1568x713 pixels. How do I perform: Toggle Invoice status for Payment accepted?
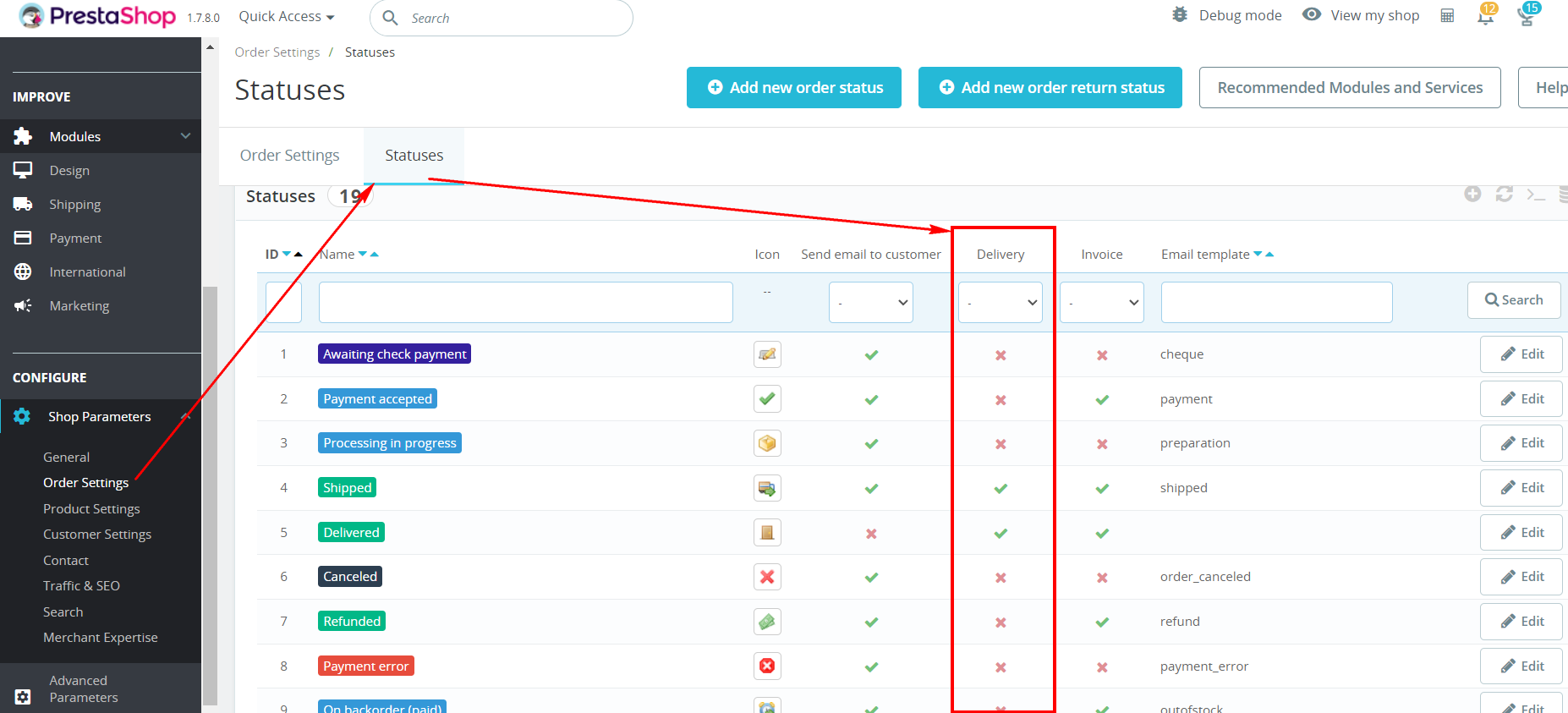(1102, 399)
